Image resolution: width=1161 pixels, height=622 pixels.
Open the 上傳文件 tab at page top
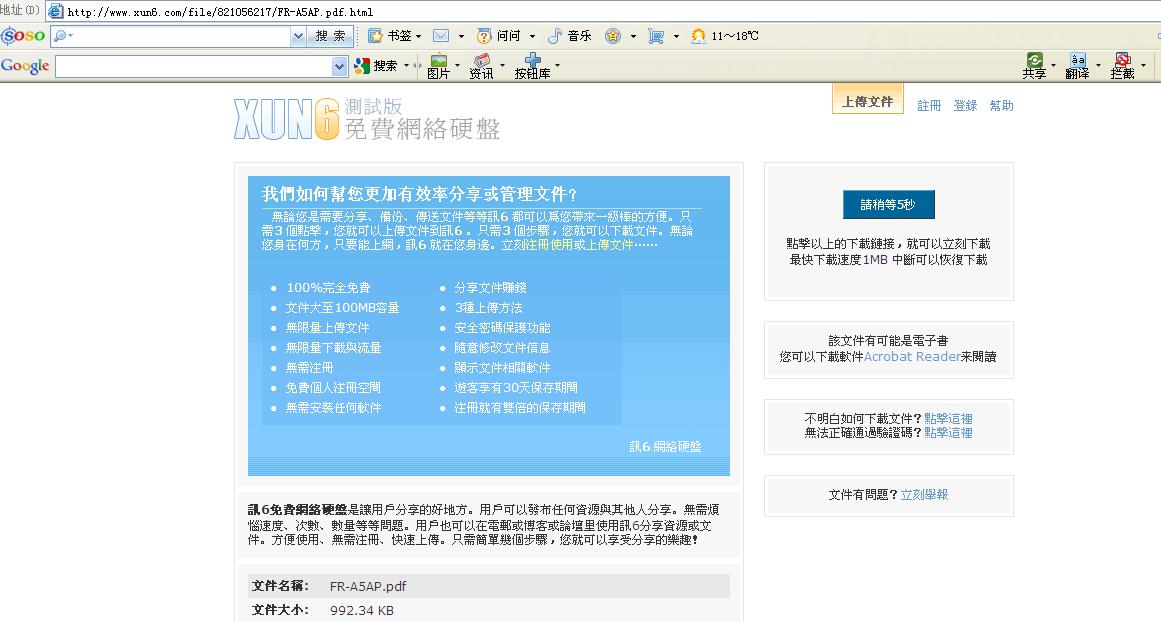(x=868, y=101)
